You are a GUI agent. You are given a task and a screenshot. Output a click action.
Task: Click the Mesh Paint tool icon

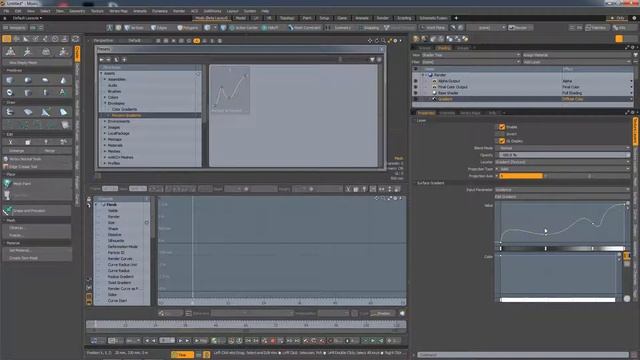tap(8, 184)
